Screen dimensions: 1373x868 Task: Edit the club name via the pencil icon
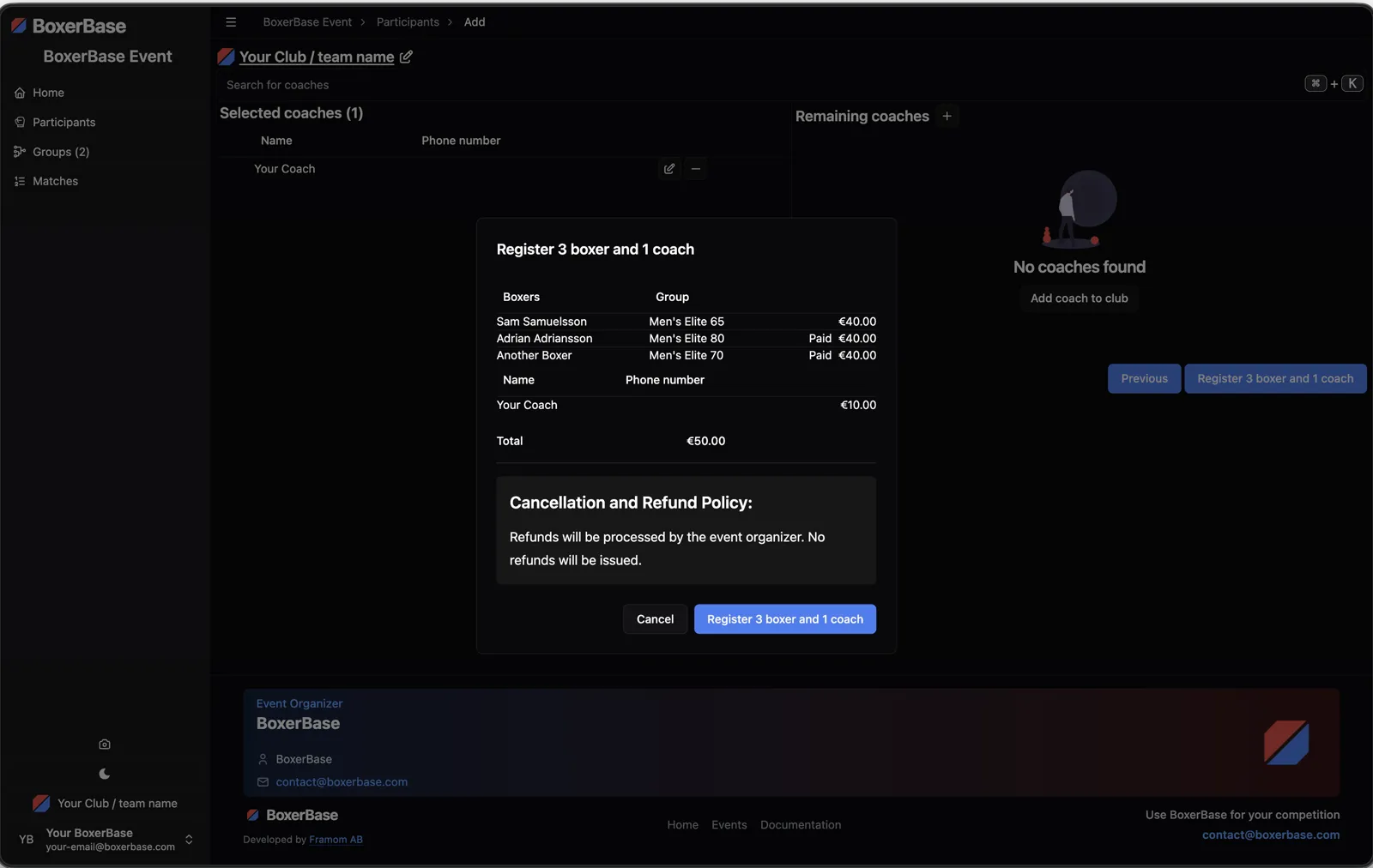(406, 57)
